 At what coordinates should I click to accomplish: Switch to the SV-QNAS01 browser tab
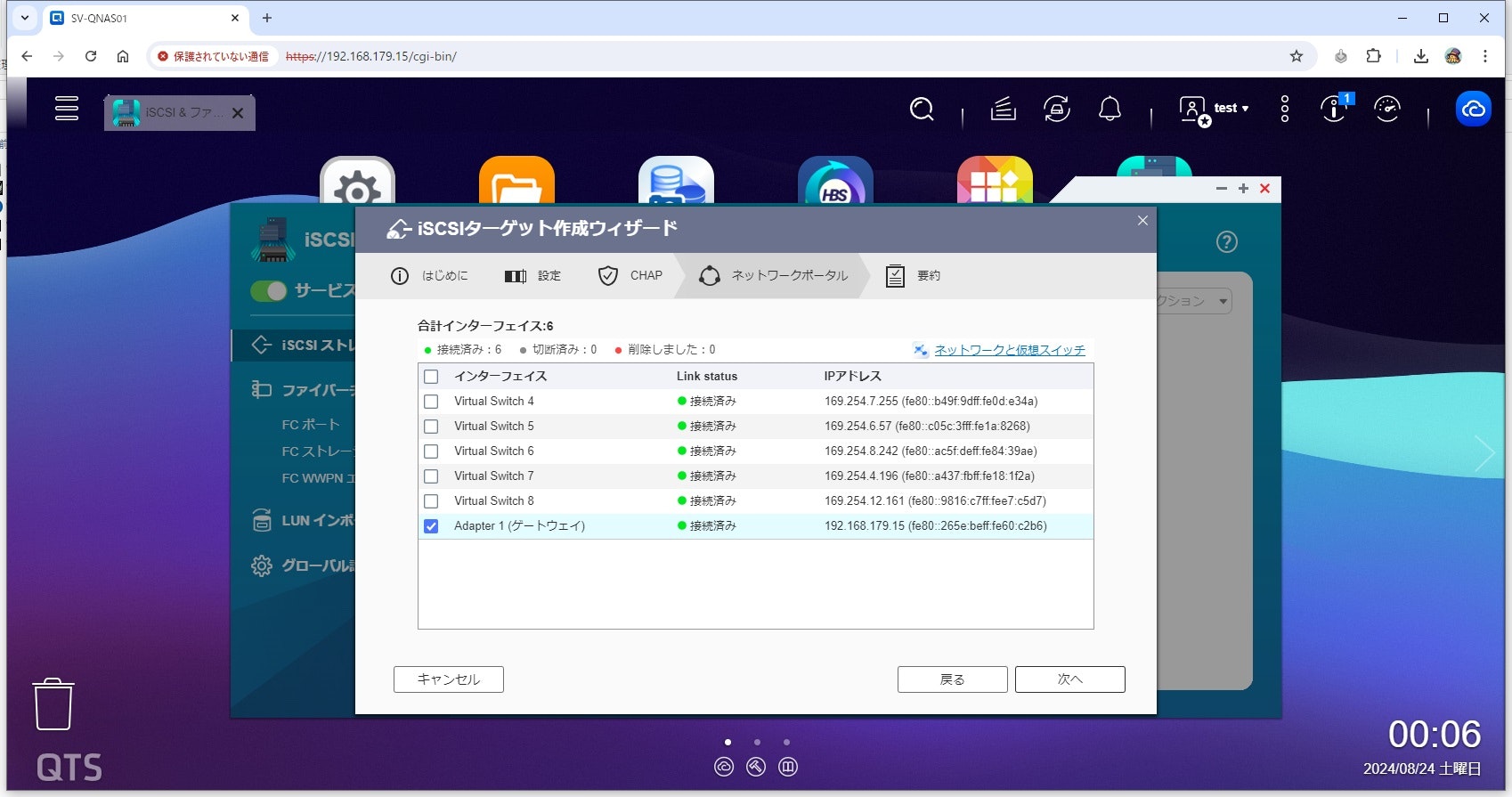pyautogui.click(x=145, y=18)
